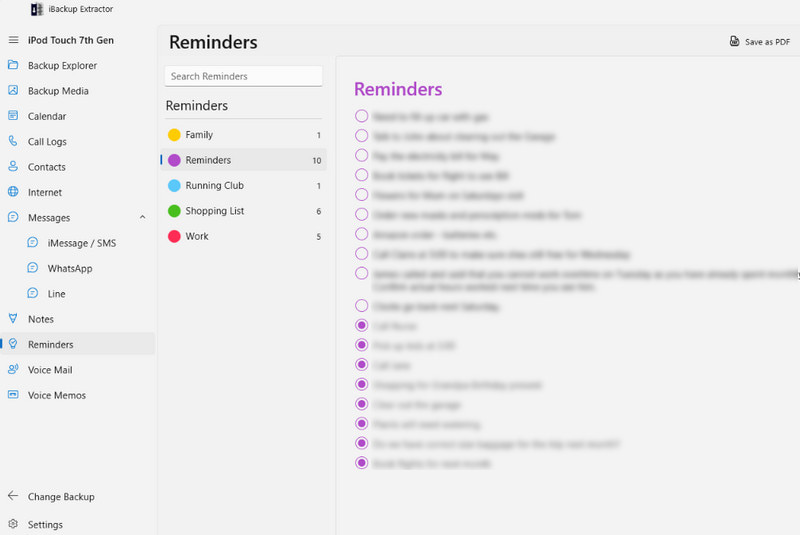Viewport: 800px width, 535px height.
Task: Open the Calendar icon in sidebar
Action: (13, 116)
